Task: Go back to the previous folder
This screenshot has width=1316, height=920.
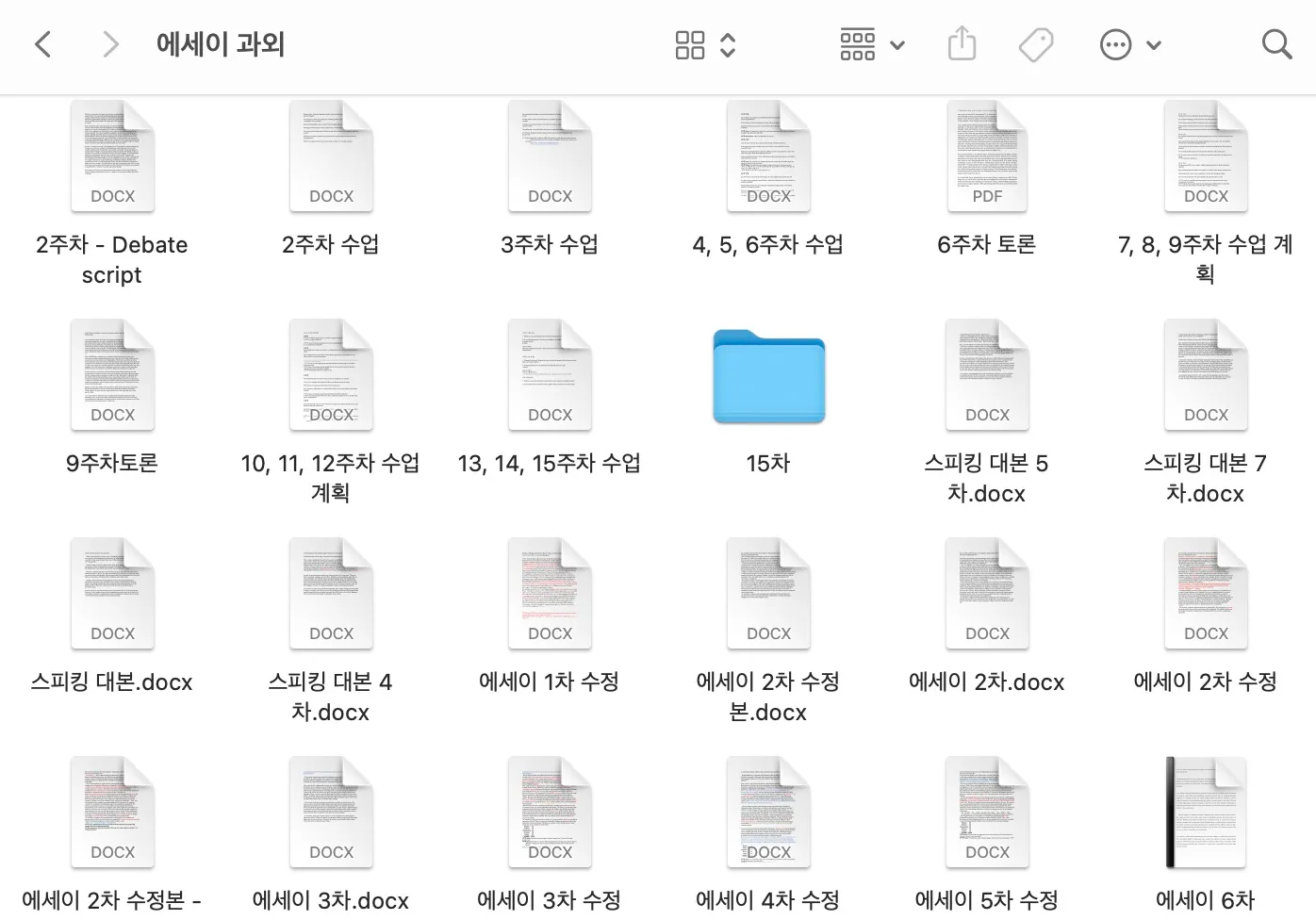Action: [x=42, y=44]
